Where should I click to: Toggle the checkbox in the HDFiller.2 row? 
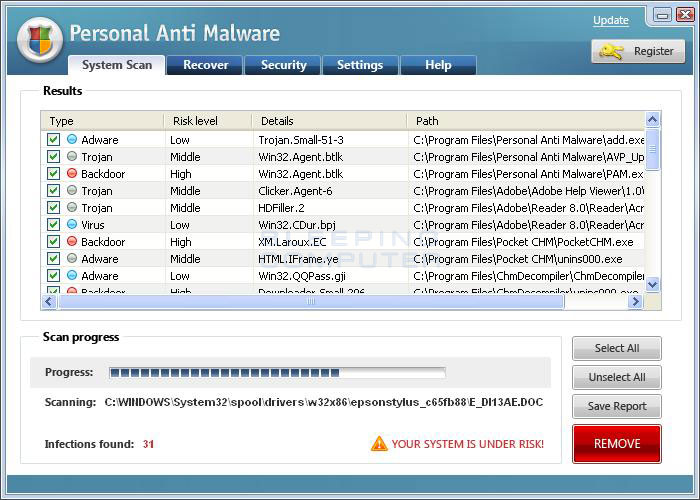pos(53,207)
